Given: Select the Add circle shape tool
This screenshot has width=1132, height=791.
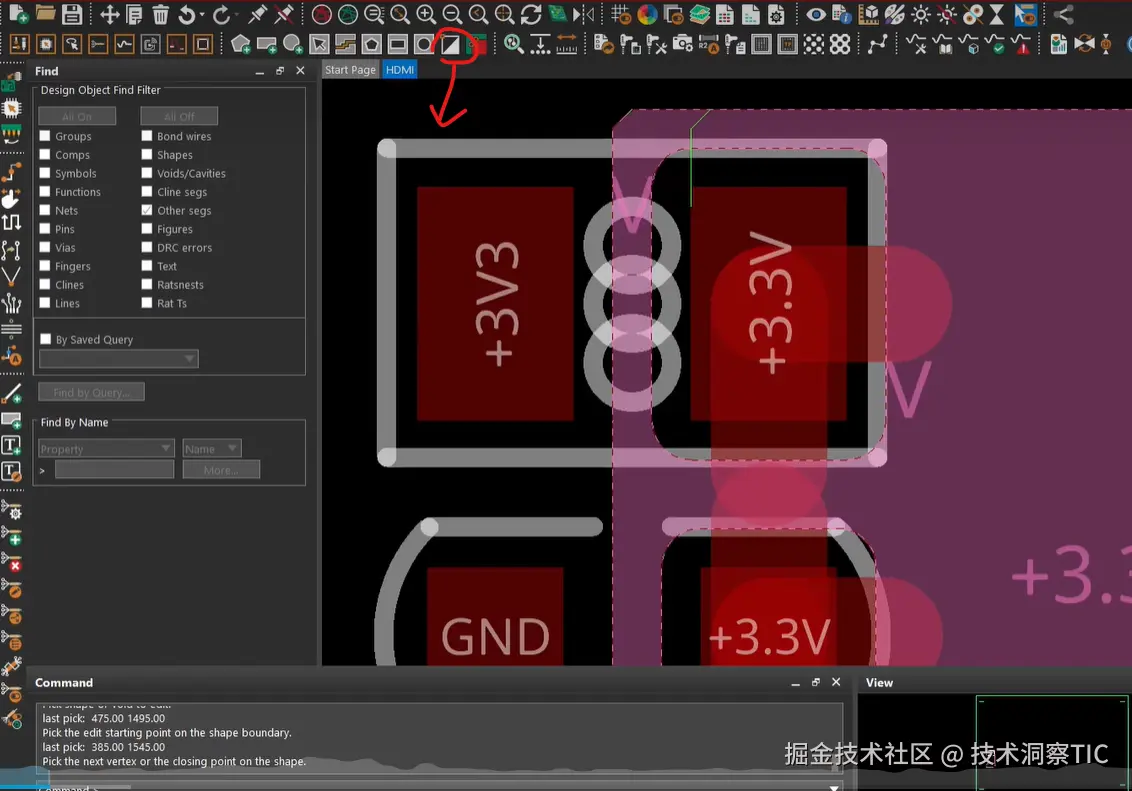Looking at the screenshot, I should pyautogui.click(x=292, y=45).
